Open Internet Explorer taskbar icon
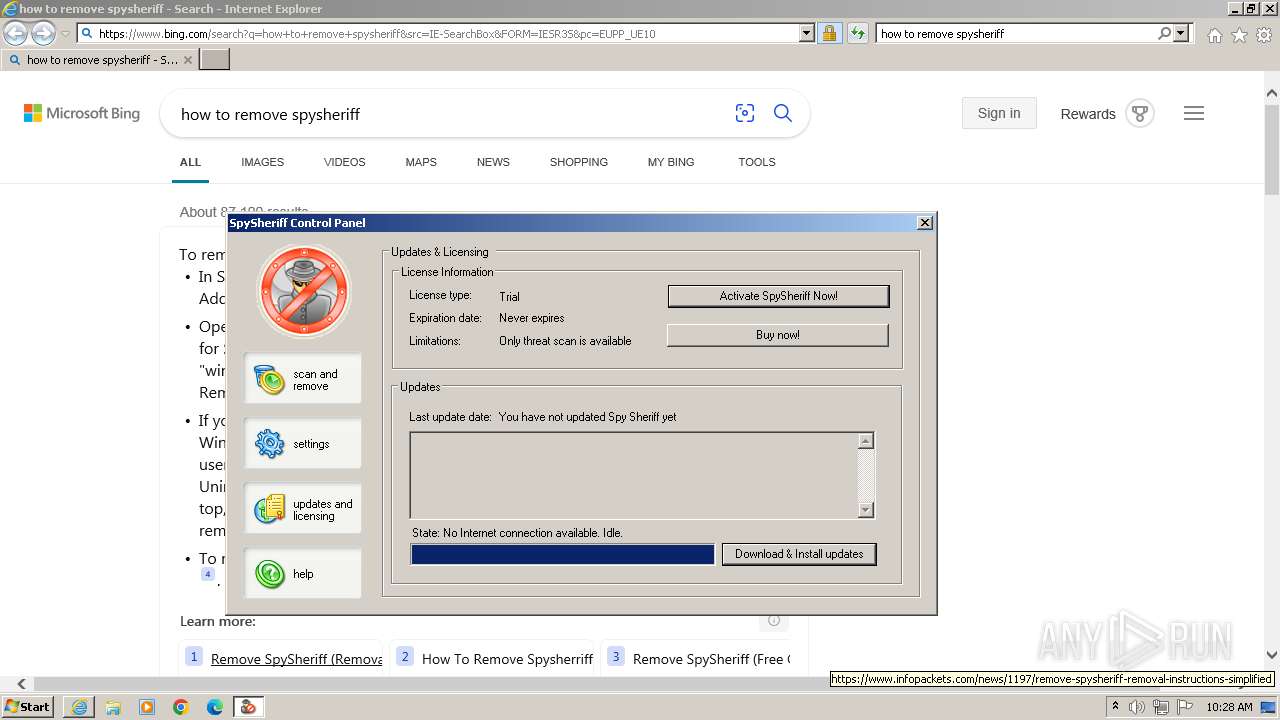 [79, 707]
